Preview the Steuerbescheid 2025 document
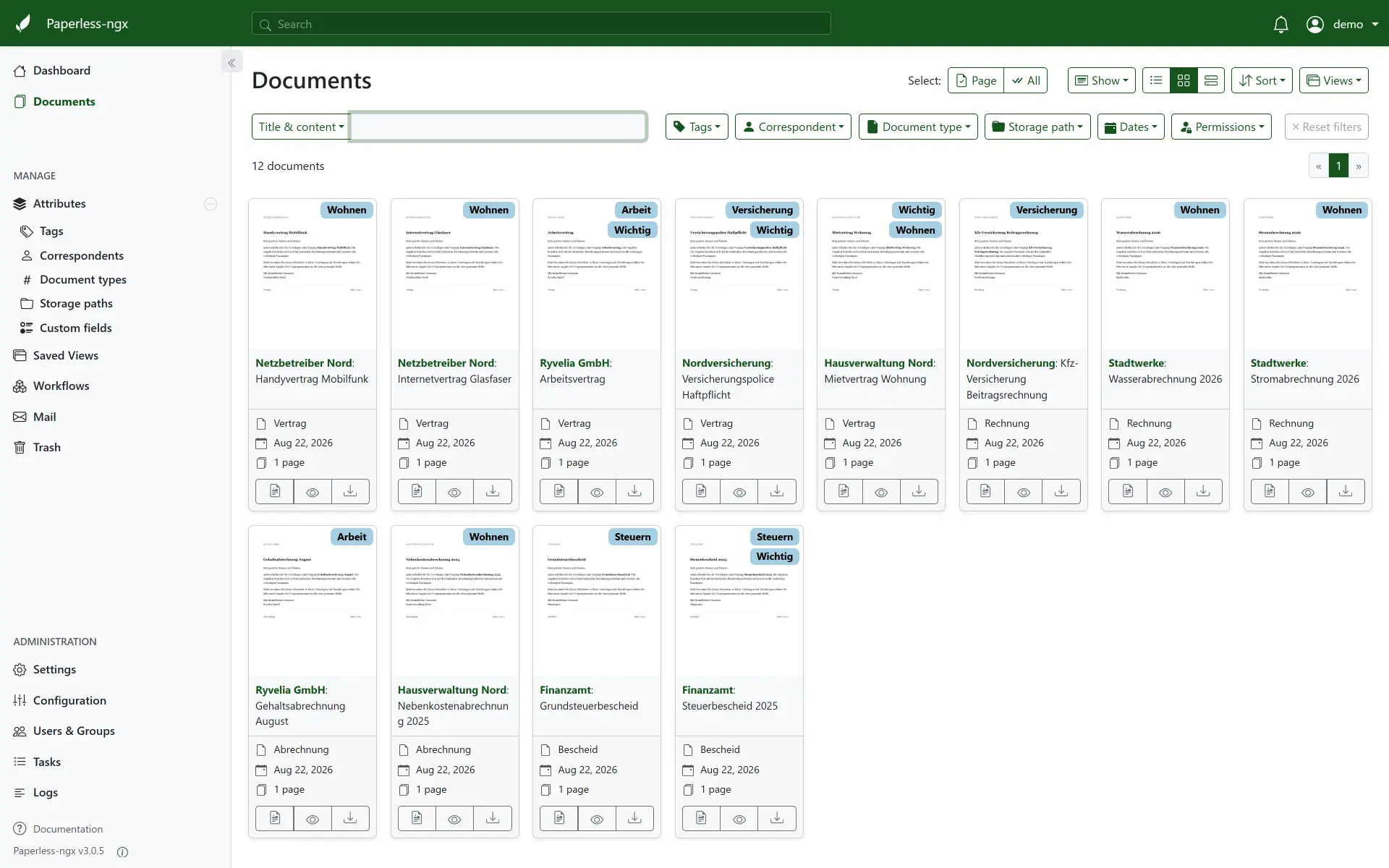Image resolution: width=1389 pixels, height=868 pixels. click(739, 819)
